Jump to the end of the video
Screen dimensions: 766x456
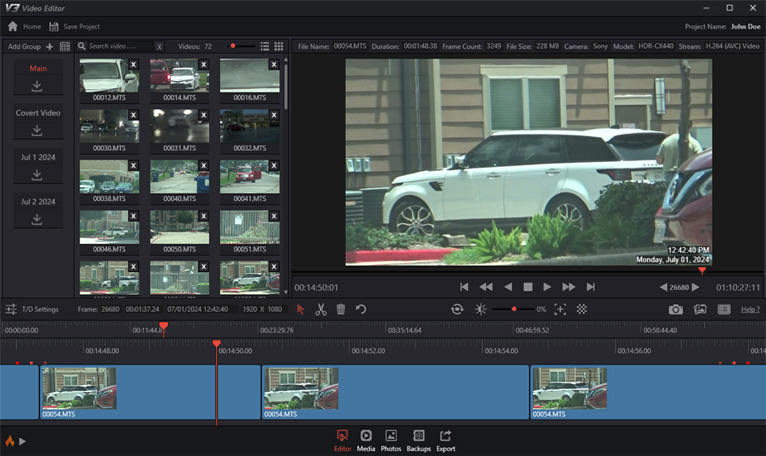coord(591,287)
